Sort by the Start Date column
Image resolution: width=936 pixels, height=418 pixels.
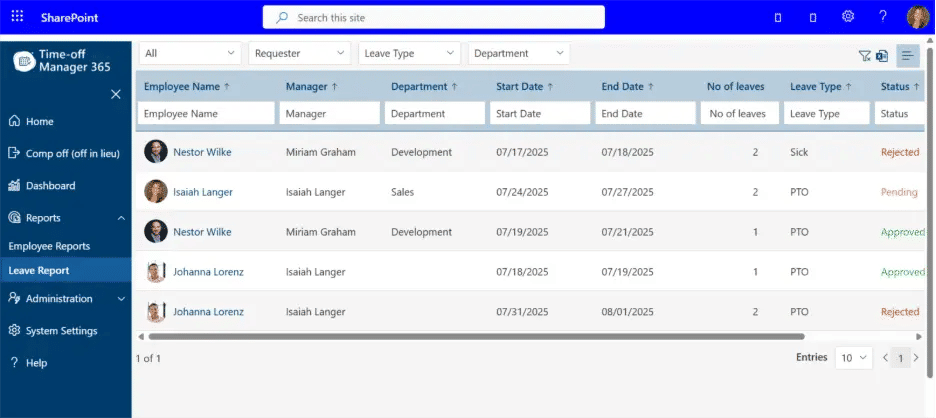[x=526, y=87]
